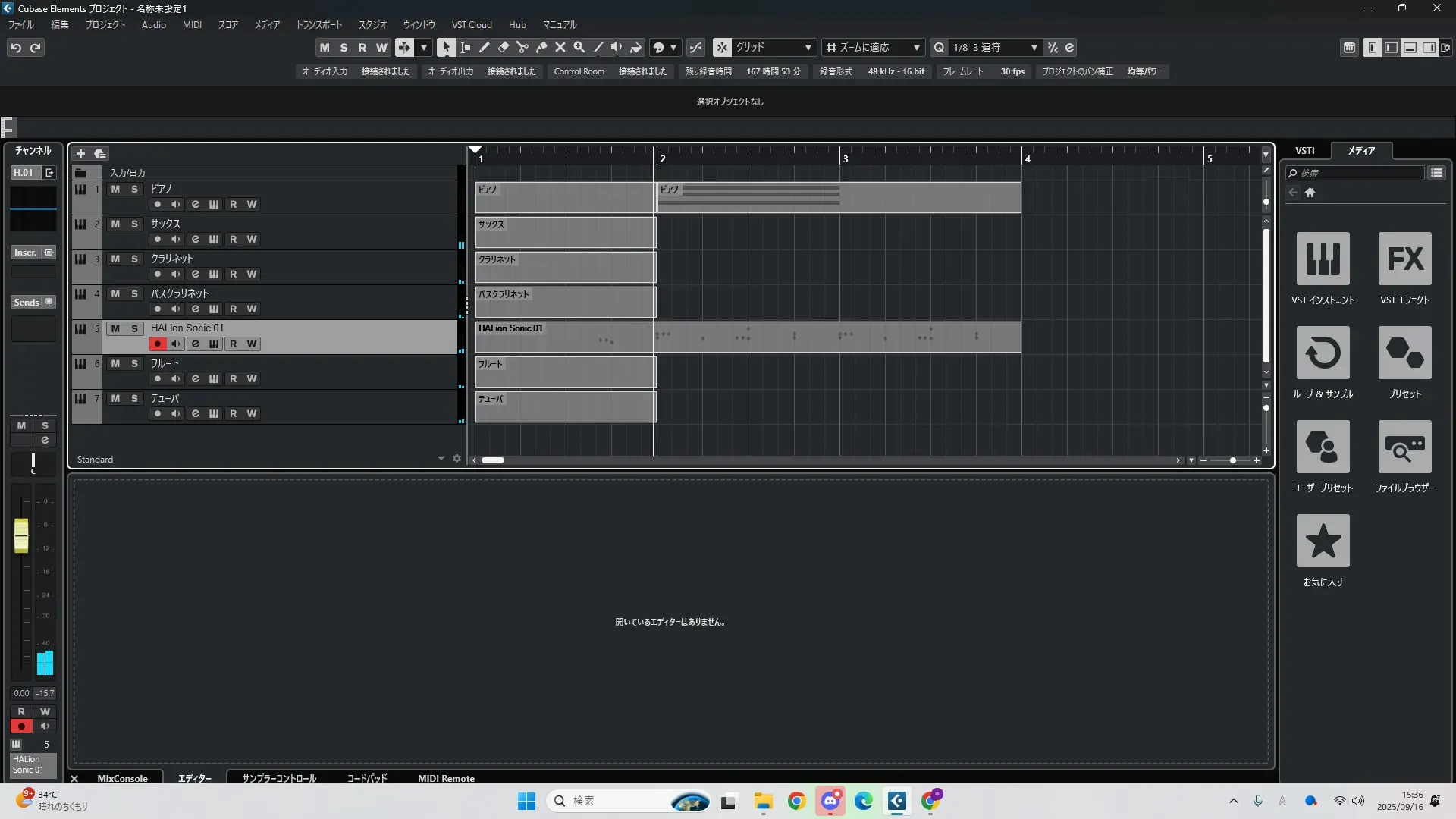Open the トランスポート menu
This screenshot has height=819, width=1456.
click(318, 25)
